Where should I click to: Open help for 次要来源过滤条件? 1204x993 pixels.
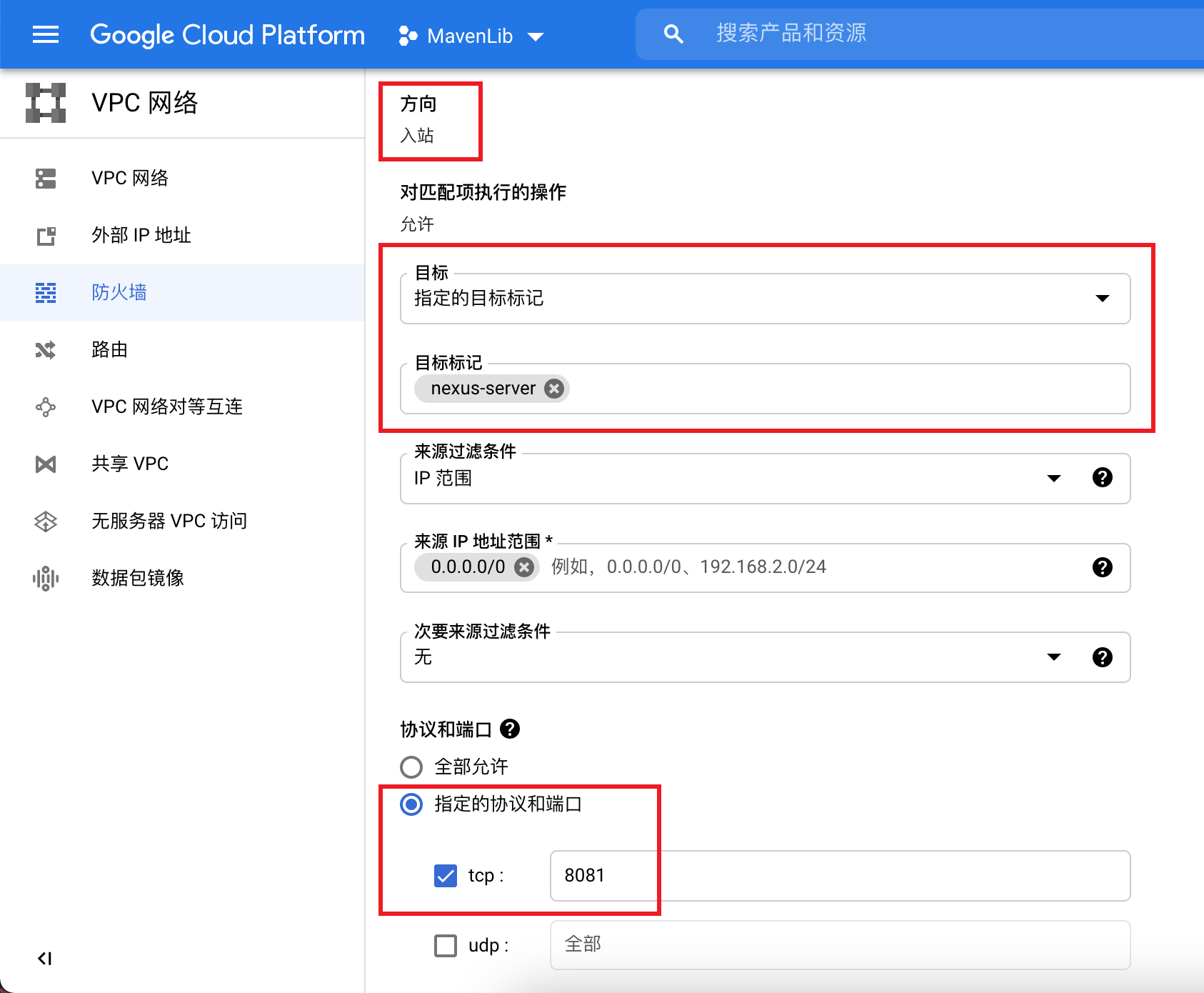click(x=1102, y=657)
